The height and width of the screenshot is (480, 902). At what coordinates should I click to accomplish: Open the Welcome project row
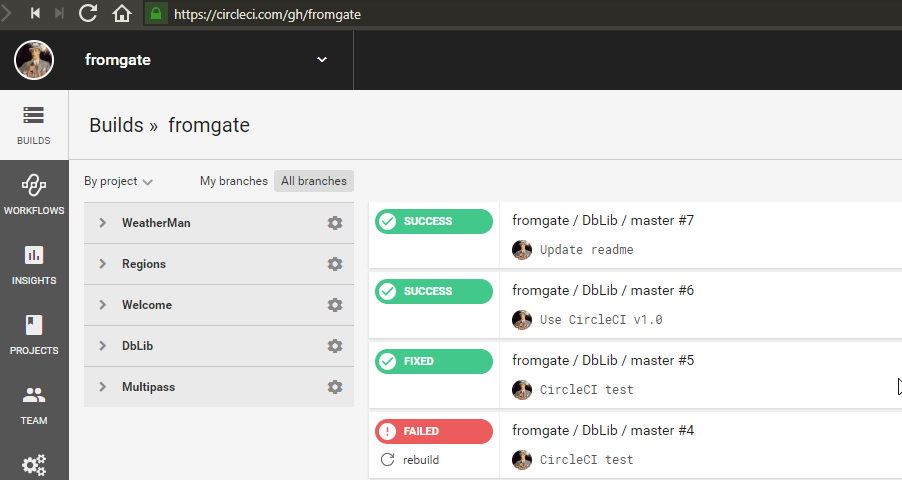[x=219, y=305]
